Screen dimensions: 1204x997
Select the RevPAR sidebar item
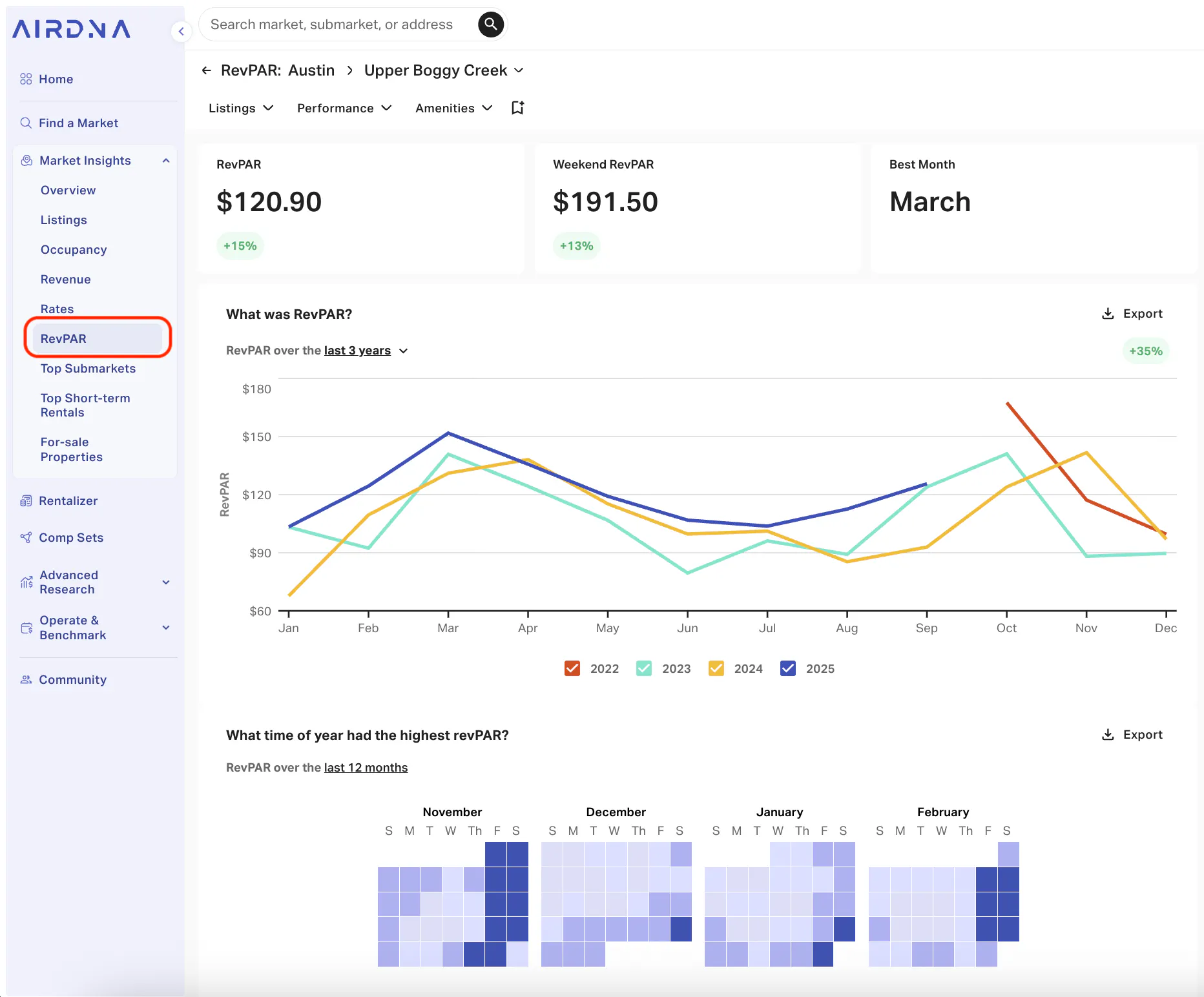(98, 339)
